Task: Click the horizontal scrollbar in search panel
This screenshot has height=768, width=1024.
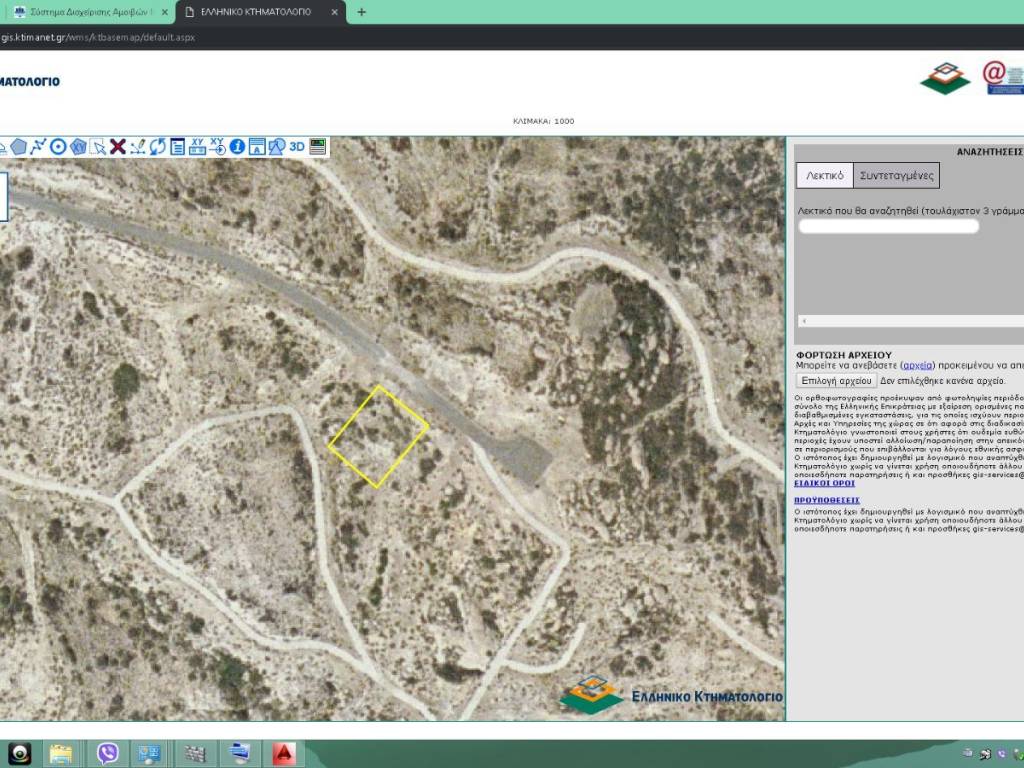Action: [x=910, y=322]
